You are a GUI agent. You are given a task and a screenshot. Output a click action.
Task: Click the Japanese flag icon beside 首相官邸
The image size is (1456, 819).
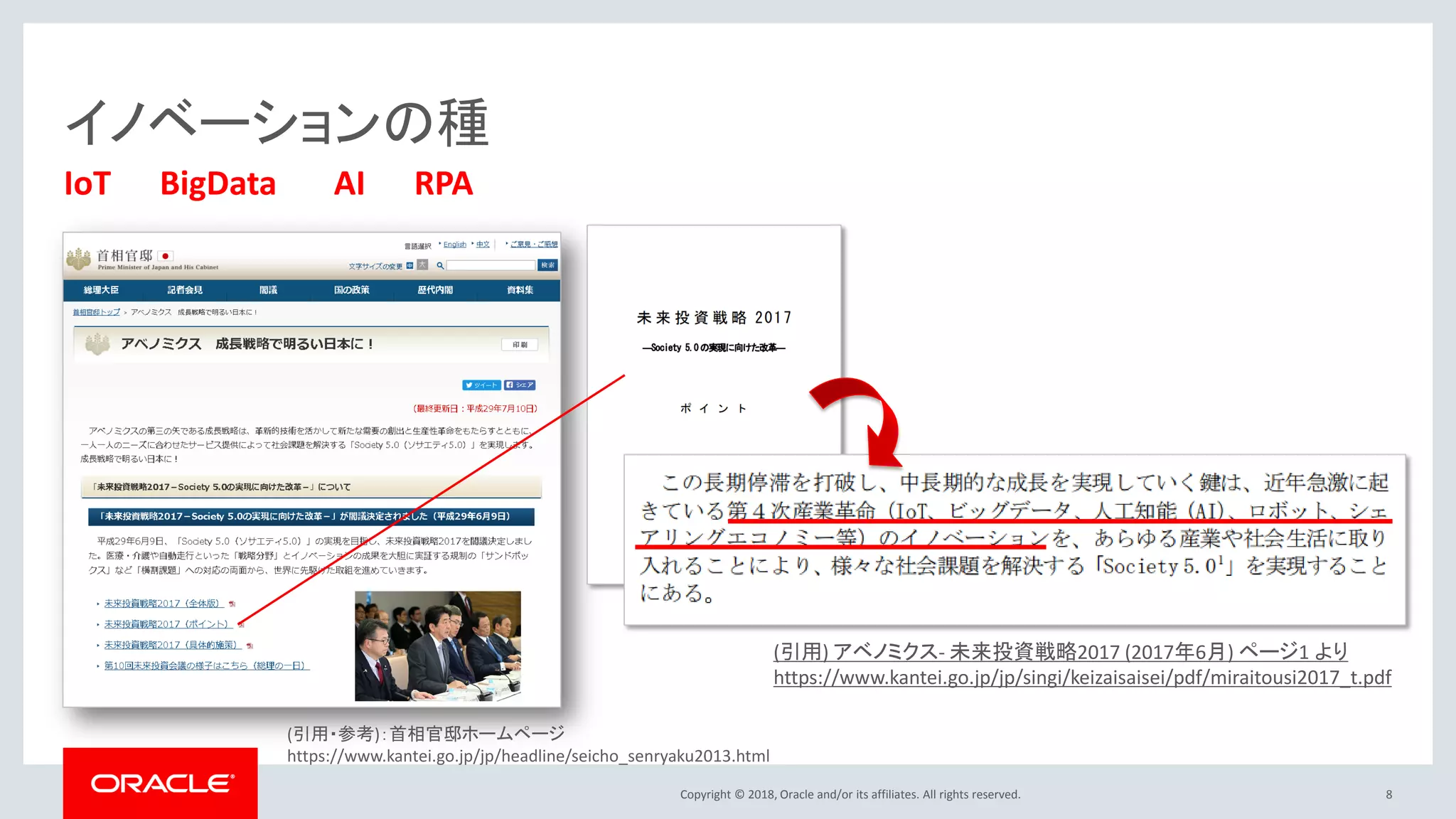166,256
